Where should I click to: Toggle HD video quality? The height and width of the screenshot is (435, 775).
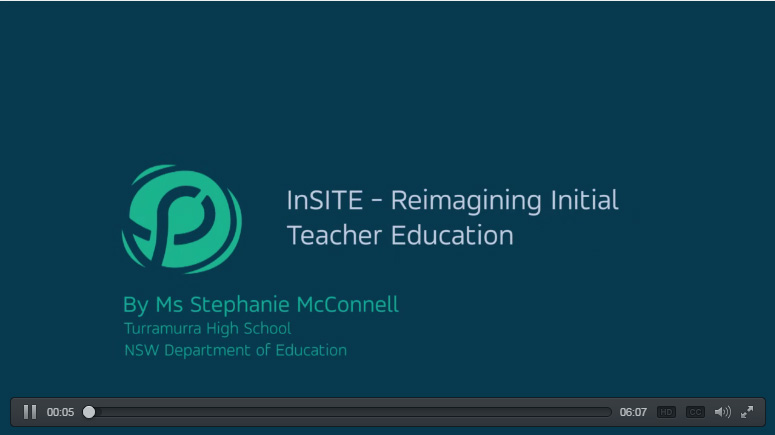coord(666,412)
